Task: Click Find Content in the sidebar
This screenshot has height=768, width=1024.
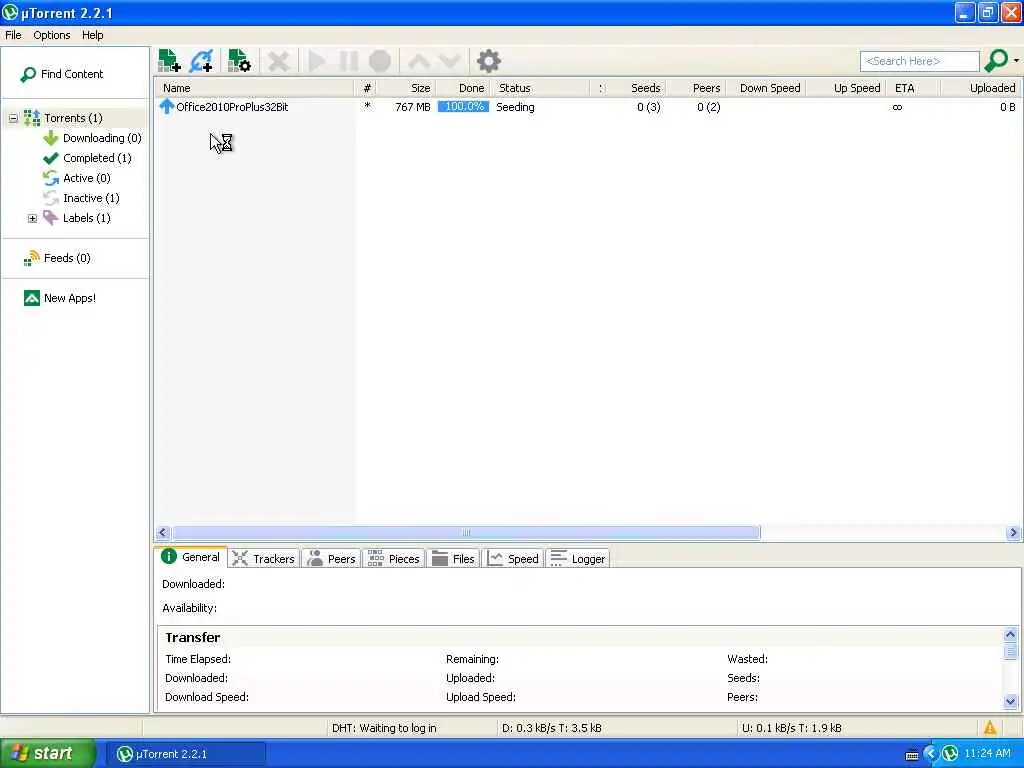Action: [63, 74]
